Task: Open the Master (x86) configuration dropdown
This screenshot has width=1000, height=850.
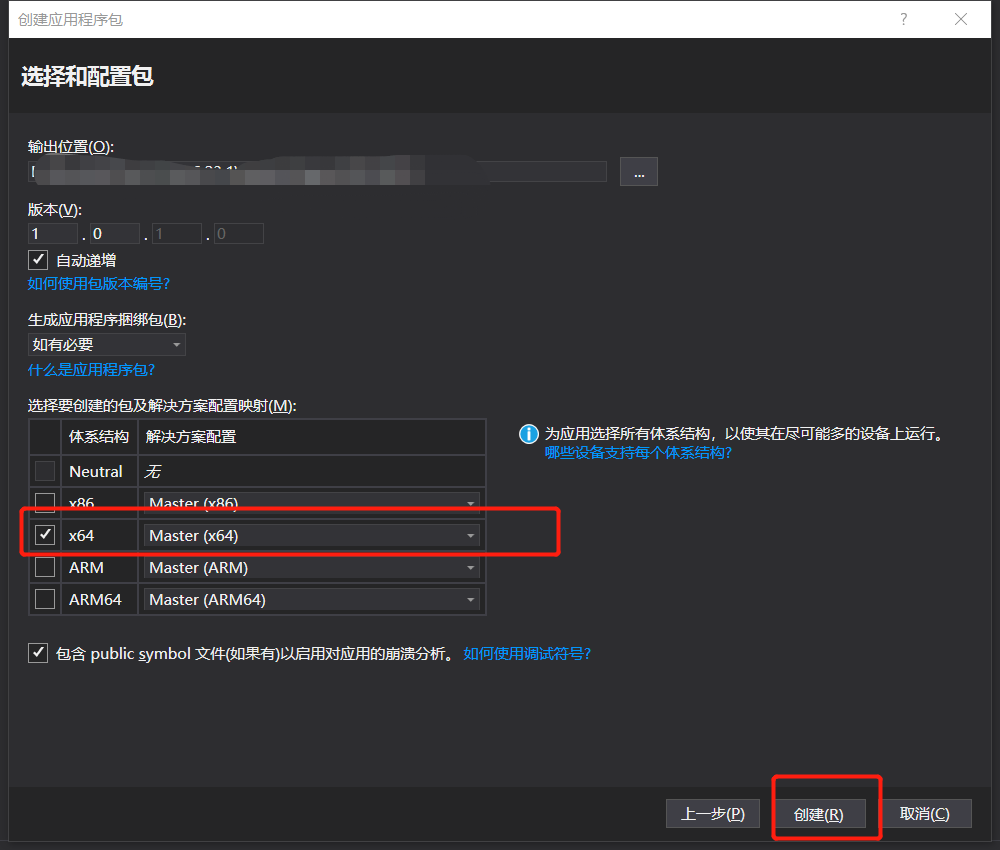Action: point(470,502)
